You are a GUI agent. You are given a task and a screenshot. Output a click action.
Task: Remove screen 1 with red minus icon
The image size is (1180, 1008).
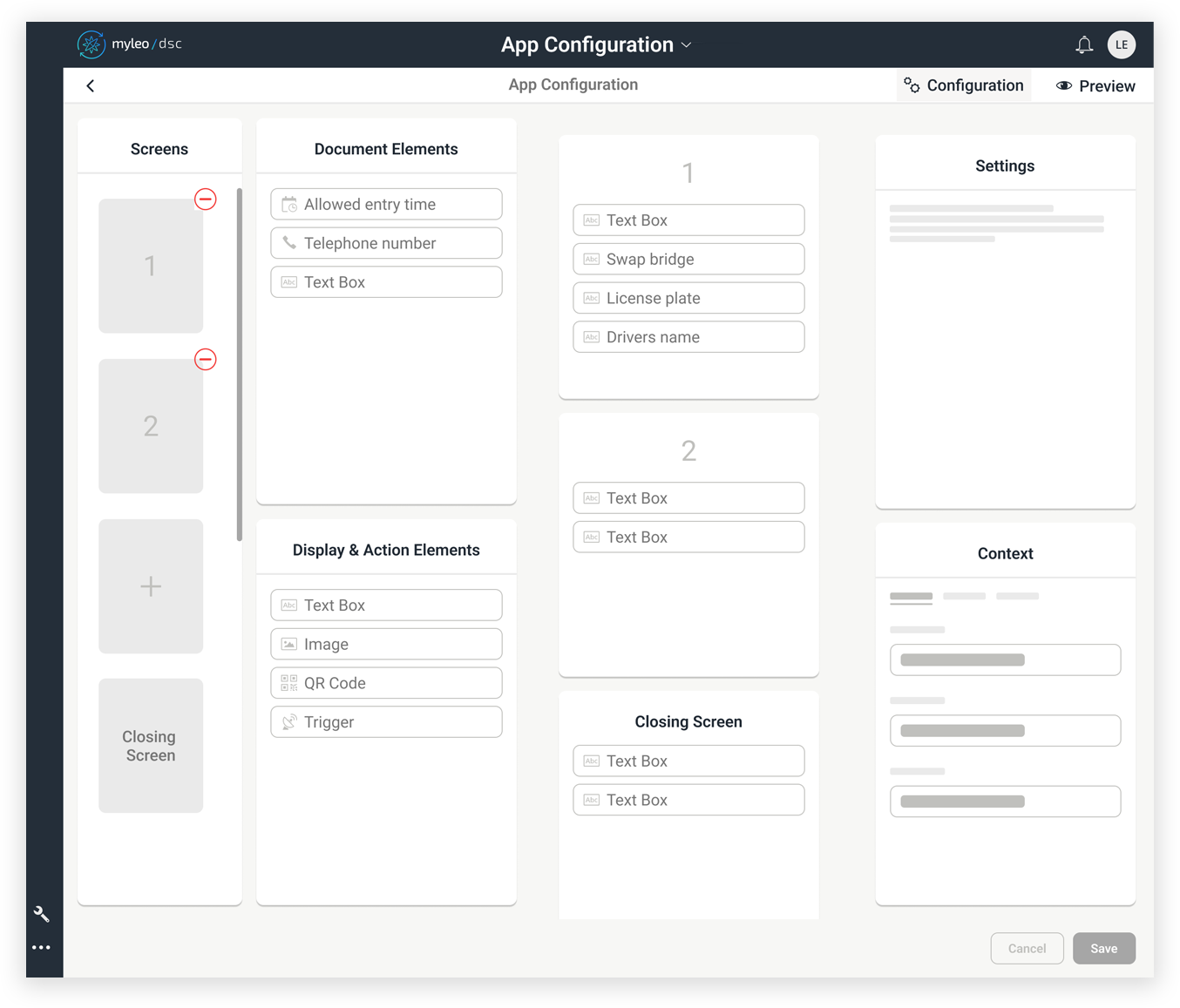point(205,200)
